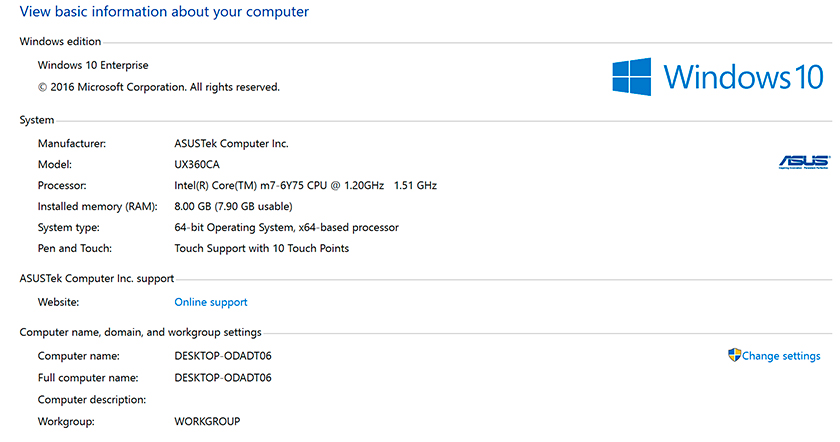Select the installed memory value 8.00 GB
This screenshot has width=840, height=442.
(x=233, y=206)
